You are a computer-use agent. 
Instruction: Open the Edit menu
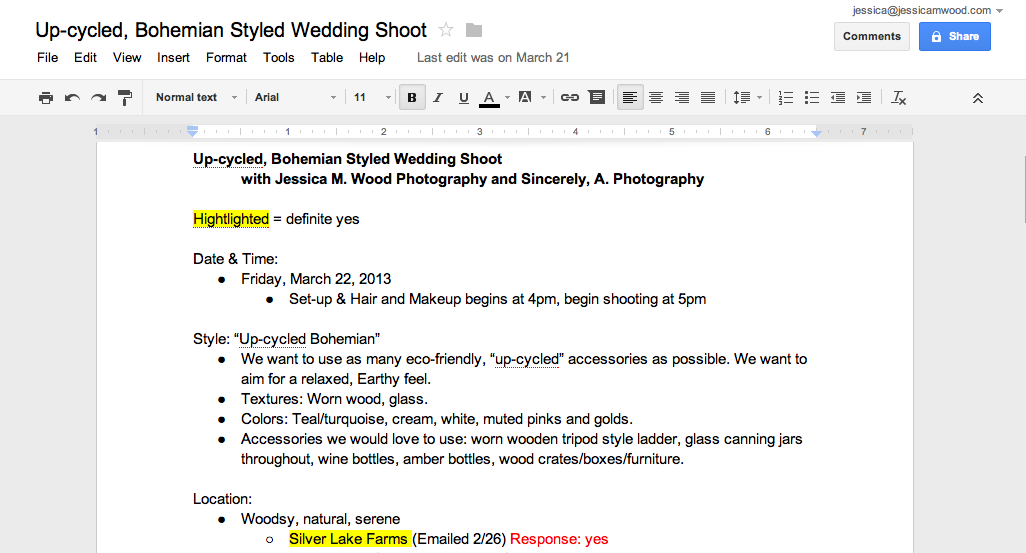[85, 58]
